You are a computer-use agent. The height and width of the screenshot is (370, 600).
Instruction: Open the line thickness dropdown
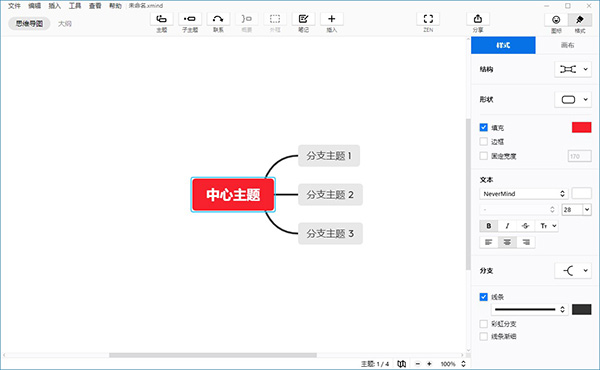point(530,310)
